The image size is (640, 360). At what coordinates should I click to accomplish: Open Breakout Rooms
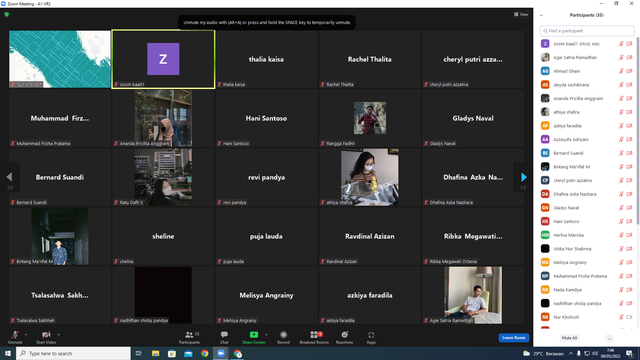click(314, 337)
